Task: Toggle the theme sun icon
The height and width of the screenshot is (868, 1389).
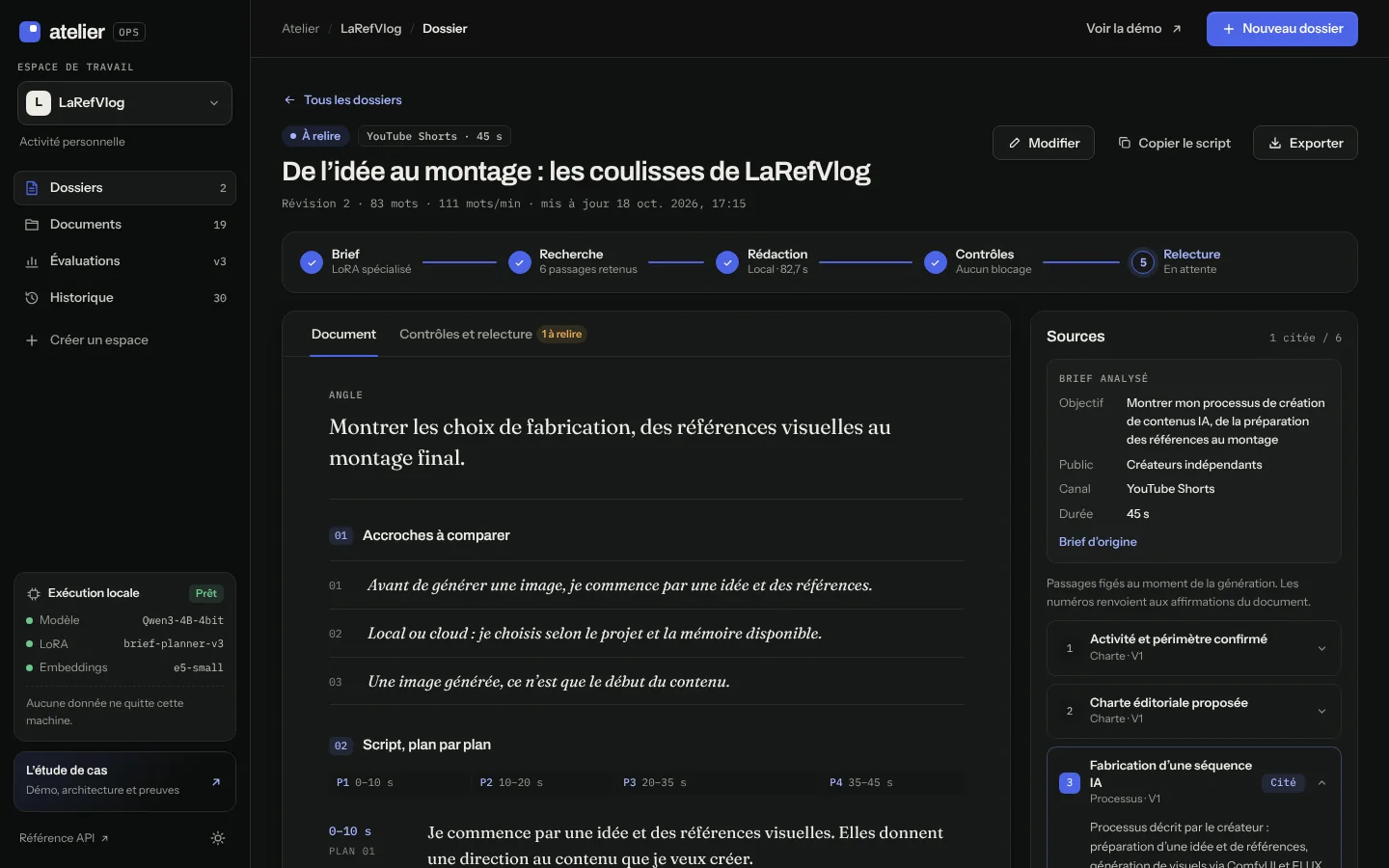Action: coord(218,838)
